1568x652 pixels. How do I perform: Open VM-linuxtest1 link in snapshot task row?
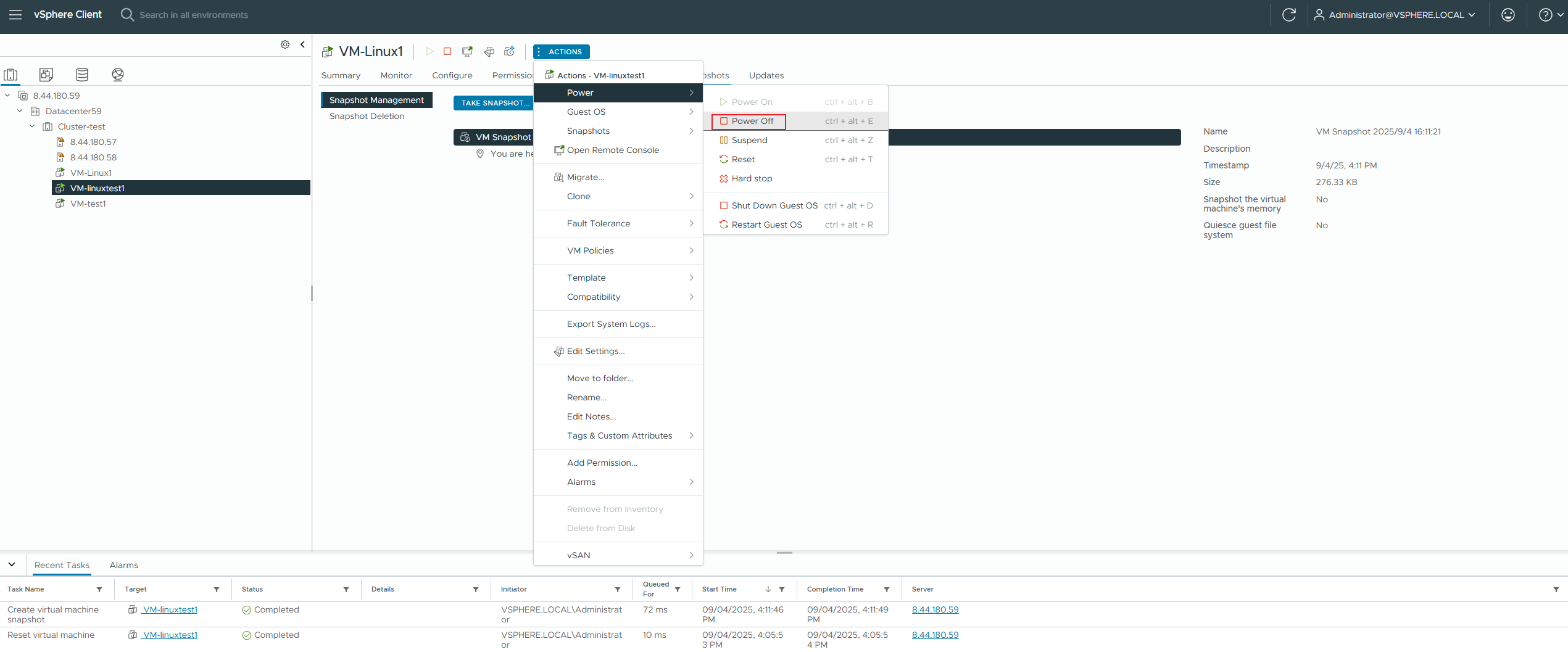(170, 609)
